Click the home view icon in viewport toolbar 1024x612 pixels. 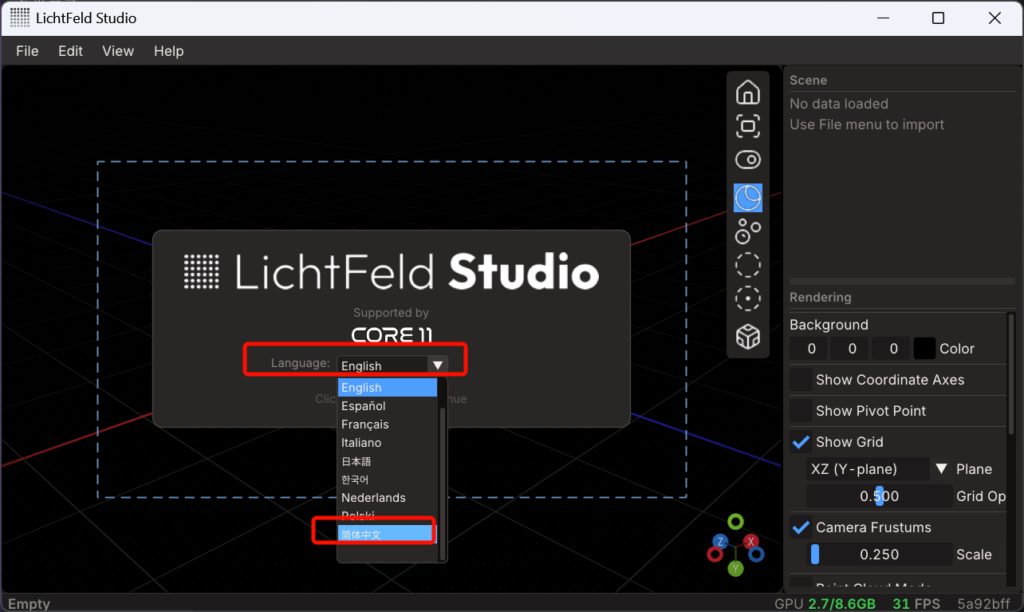click(747, 93)
